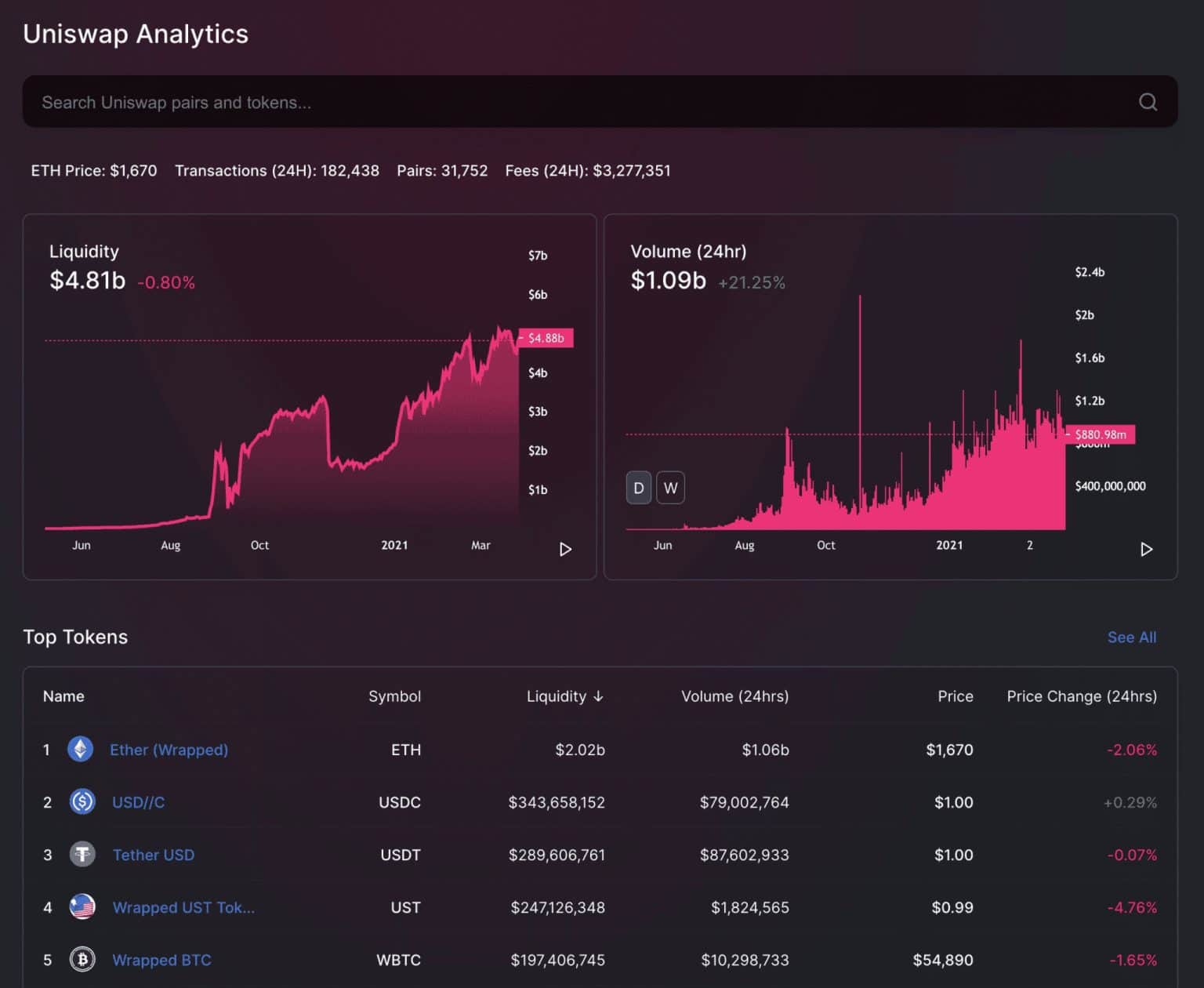Screen dimensions: 1204x988
Task: Click the Wrapped UST flag icon
Action: 82,907
